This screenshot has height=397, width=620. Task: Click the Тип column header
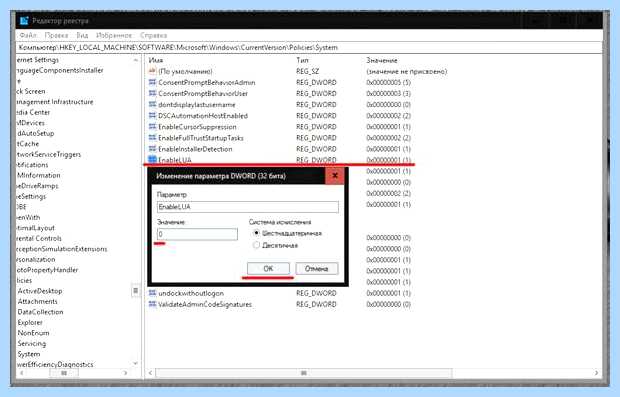tap(302, 60)
